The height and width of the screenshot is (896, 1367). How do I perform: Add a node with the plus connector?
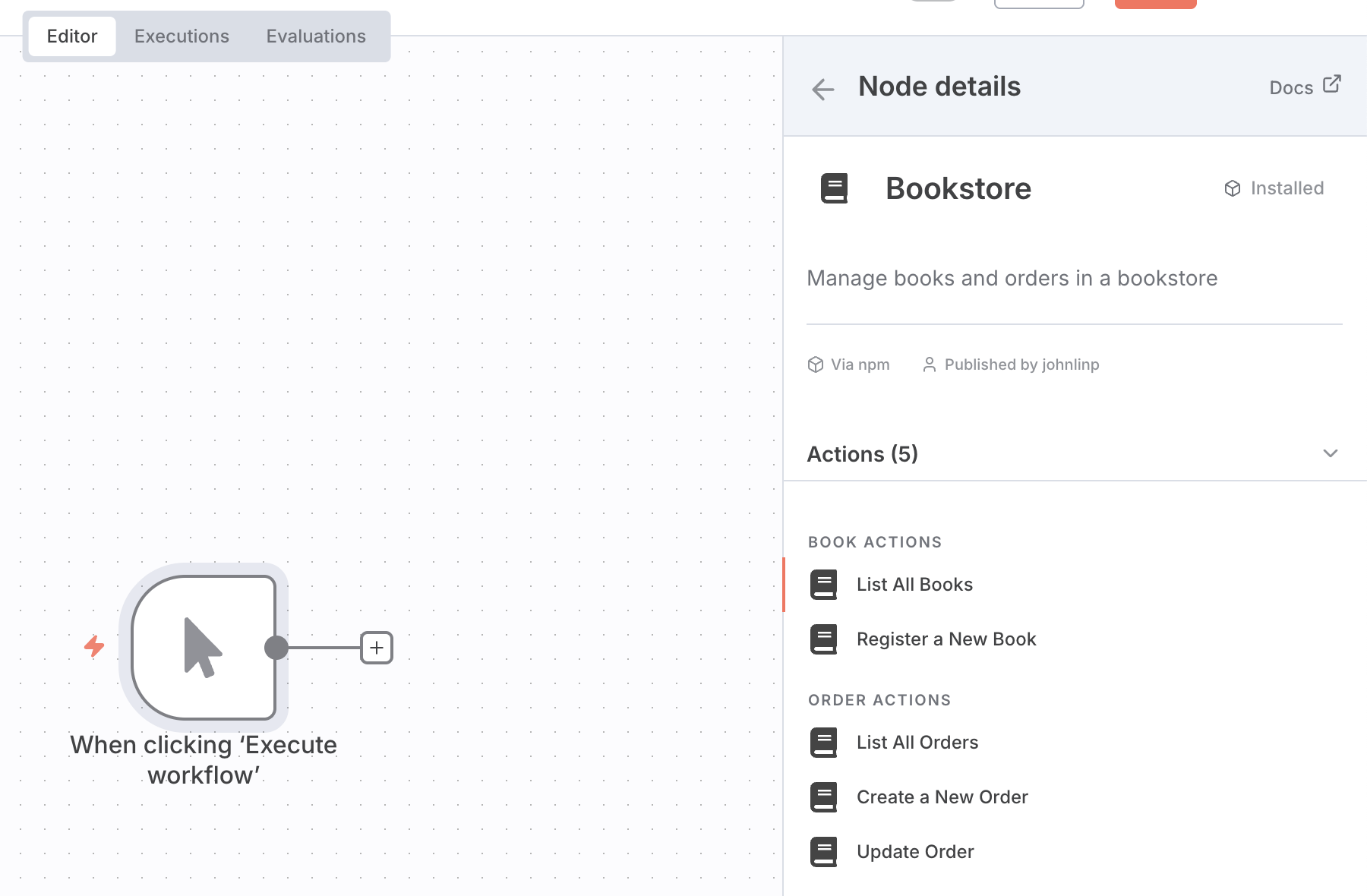(377, 648)
